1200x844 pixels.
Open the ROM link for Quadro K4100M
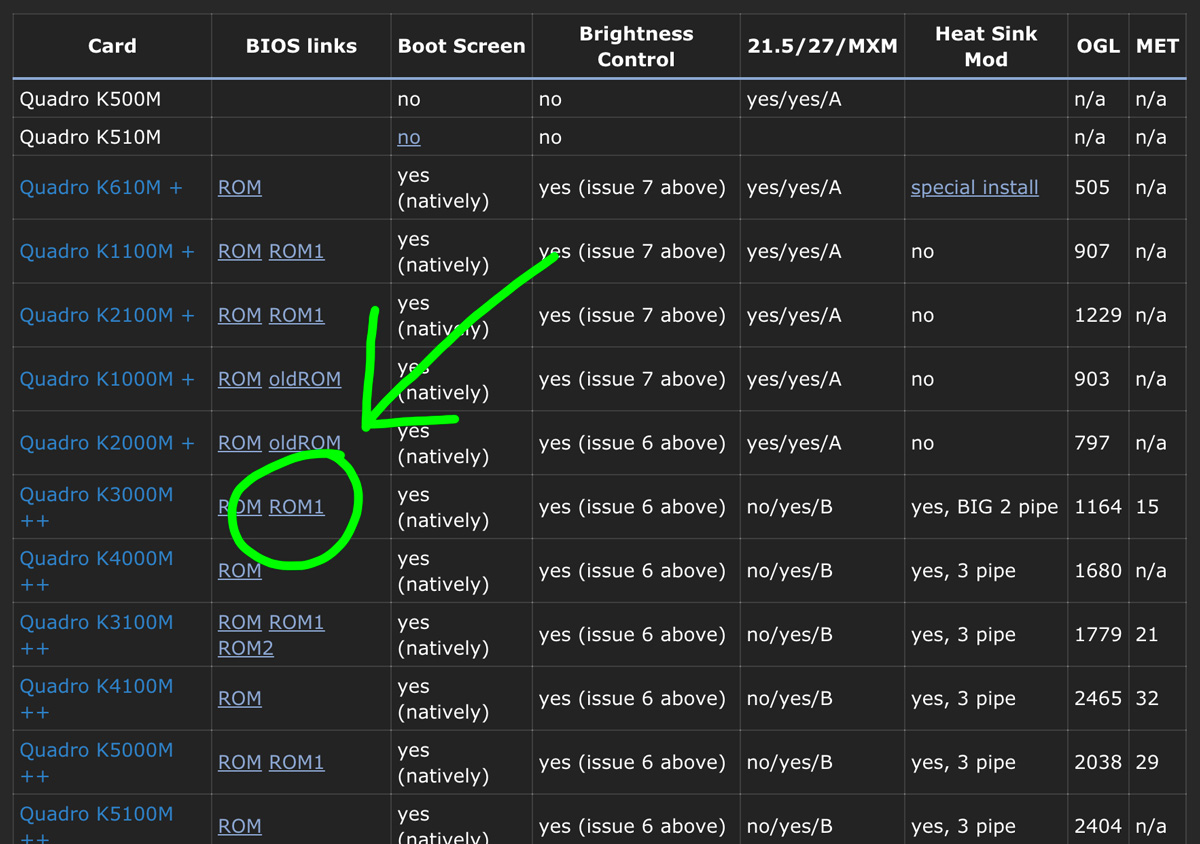point(240,699)
